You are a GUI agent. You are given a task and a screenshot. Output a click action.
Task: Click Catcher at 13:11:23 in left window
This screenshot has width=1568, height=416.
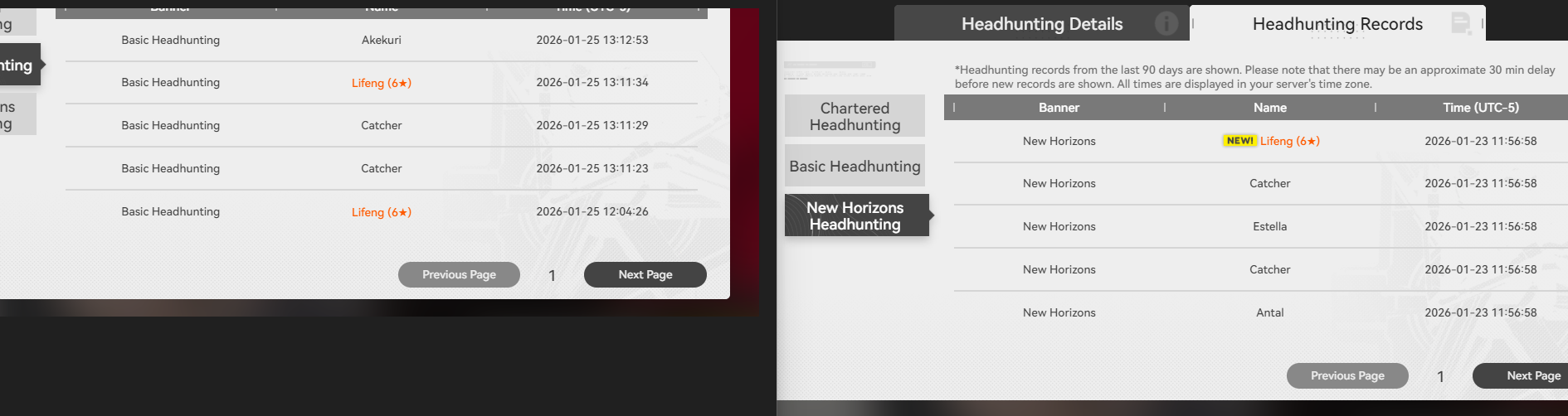[x=382, y=168]
